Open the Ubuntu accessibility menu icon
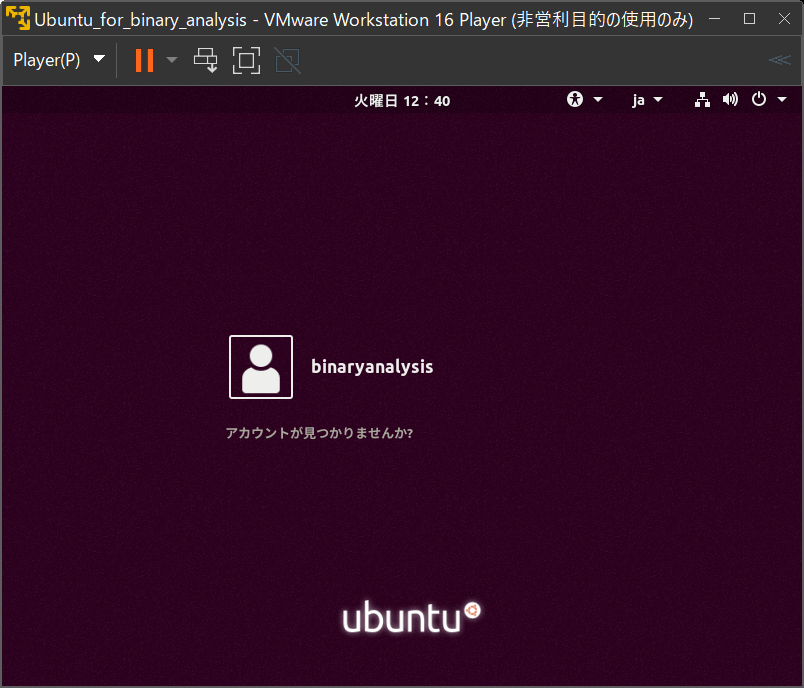The width and height of the screenshot is (804, 688). click(575, 99)
